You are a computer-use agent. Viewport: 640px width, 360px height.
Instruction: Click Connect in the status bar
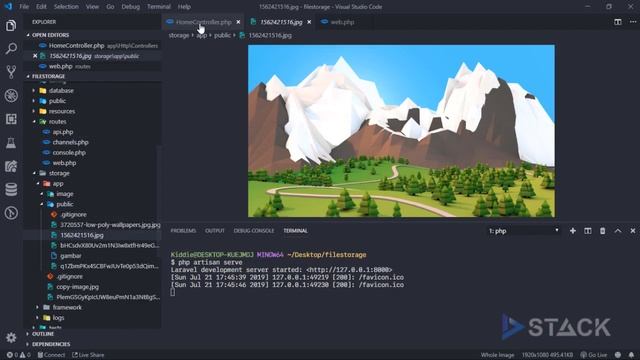[51, 355]
